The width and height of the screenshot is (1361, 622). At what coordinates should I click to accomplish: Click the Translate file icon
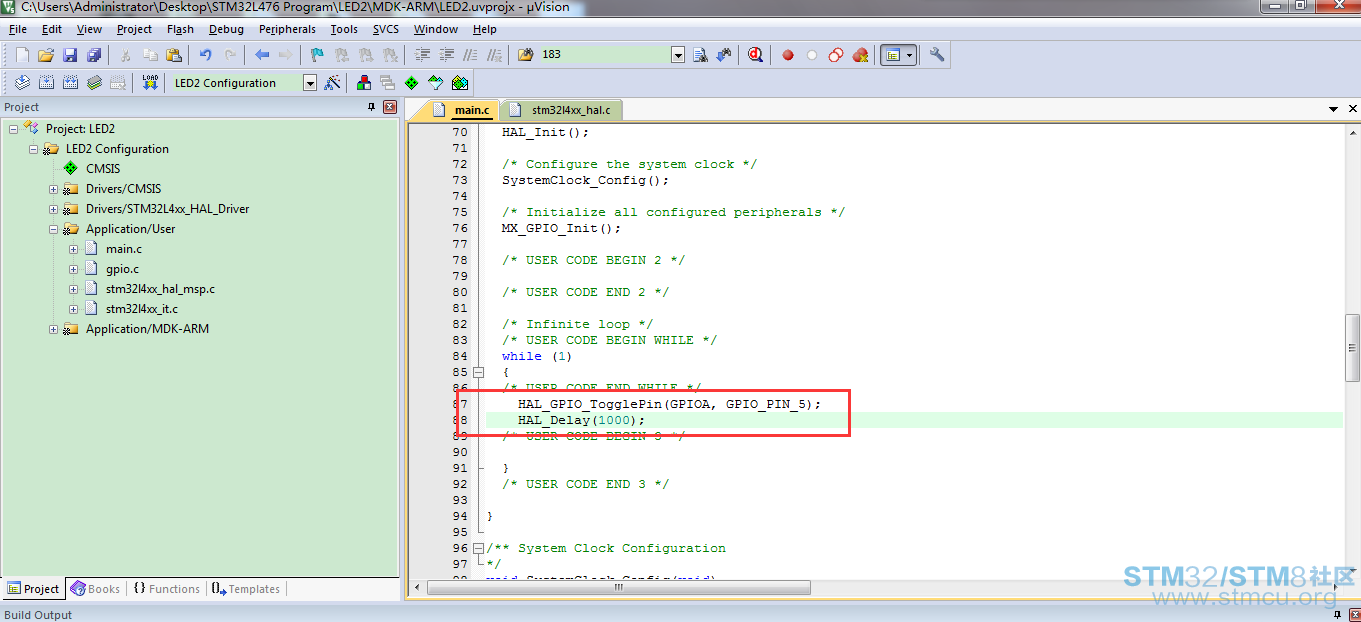click(22, 83)
